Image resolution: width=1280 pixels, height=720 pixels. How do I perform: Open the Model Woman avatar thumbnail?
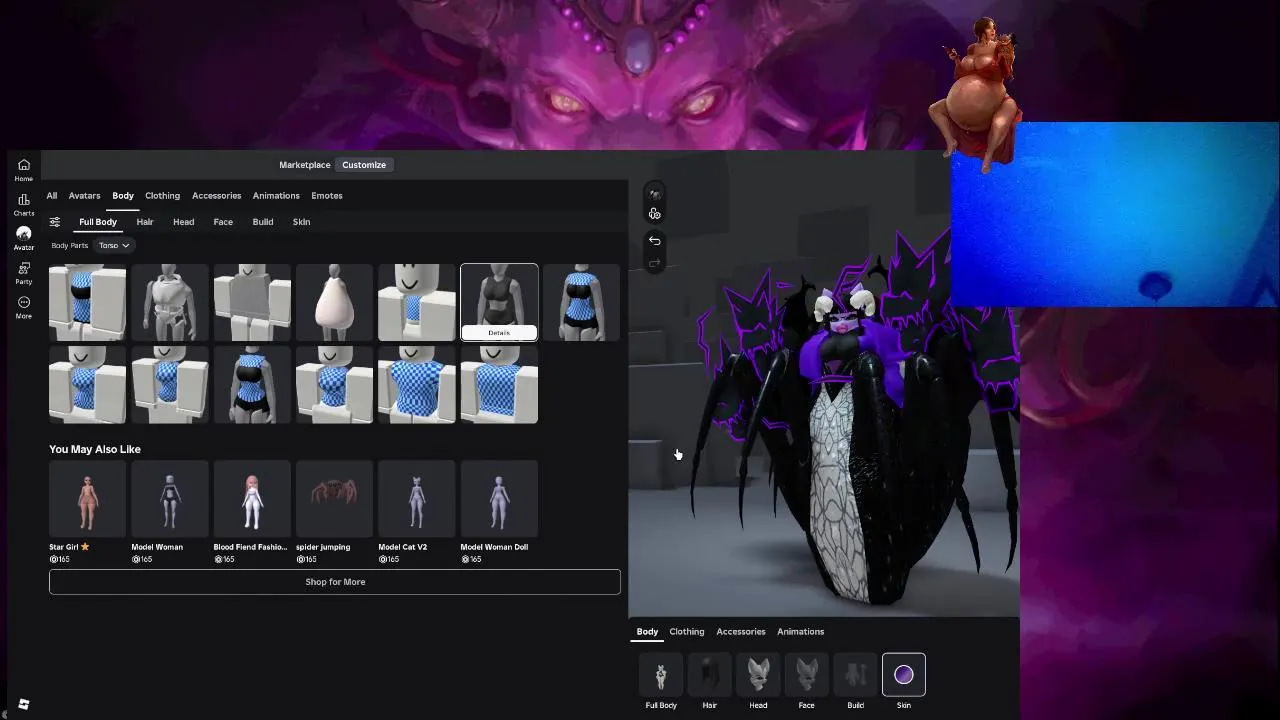pyautogui.click(x=170, y=499)
